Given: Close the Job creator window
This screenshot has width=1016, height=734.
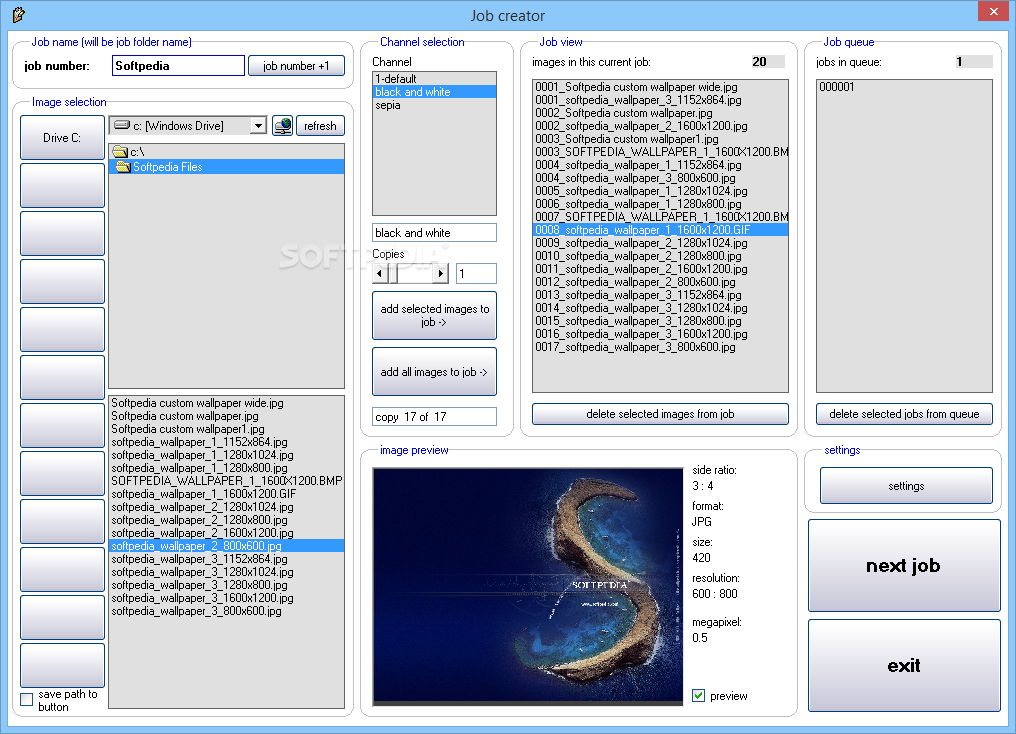Looking at the screenshot, I should [x=994, y=12].
